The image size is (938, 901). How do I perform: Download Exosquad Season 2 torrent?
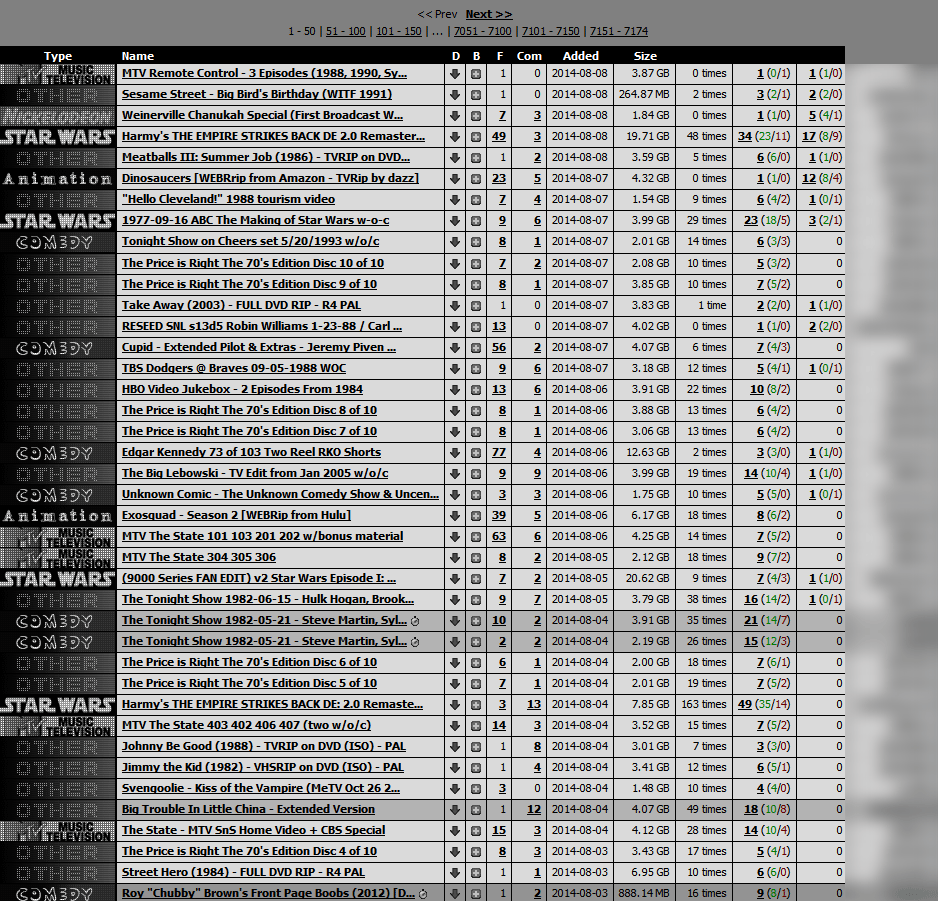[455, 516]
